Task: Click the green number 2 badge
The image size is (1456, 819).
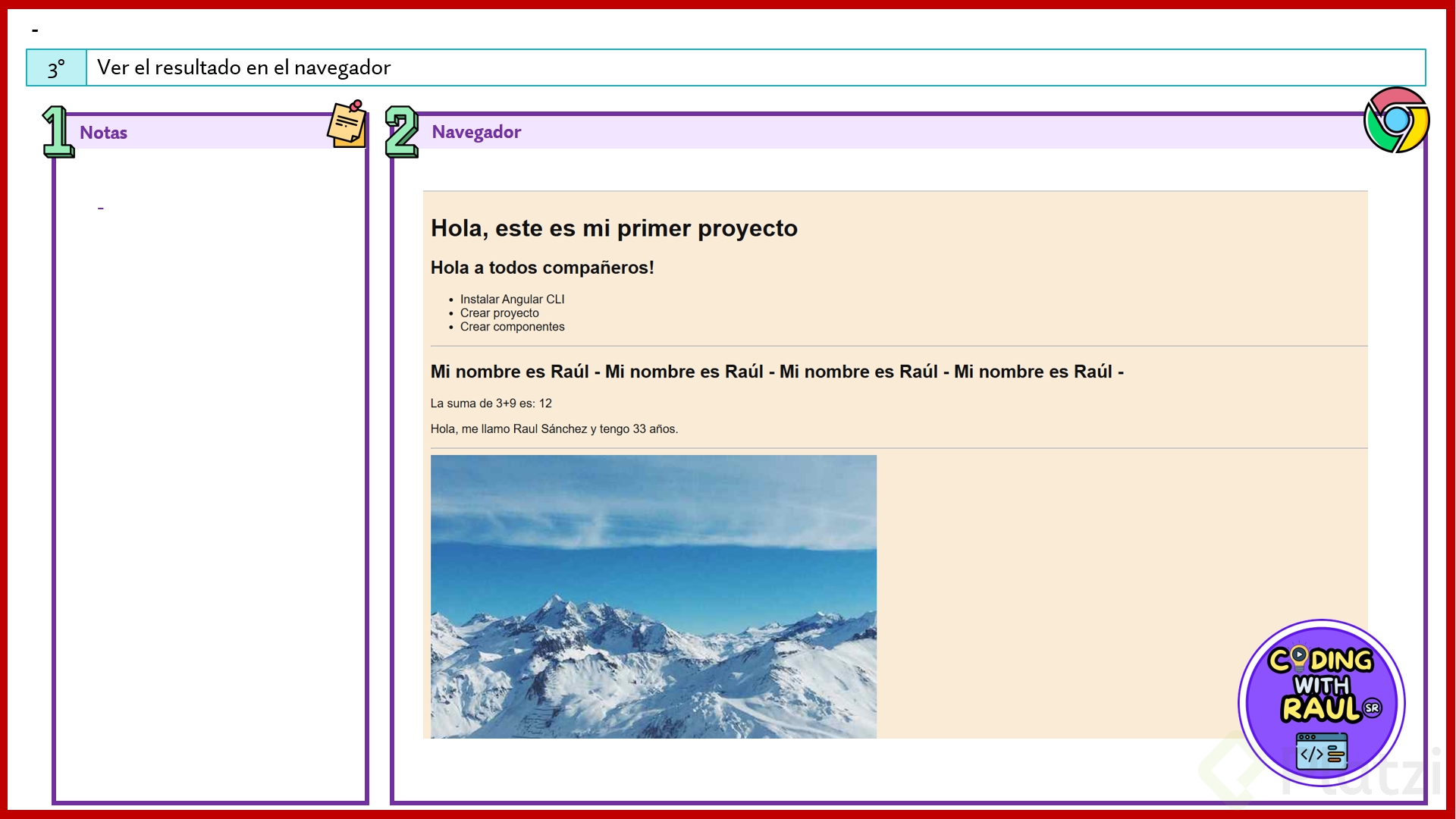Action: pyautogui.click(x=402, y=132)
